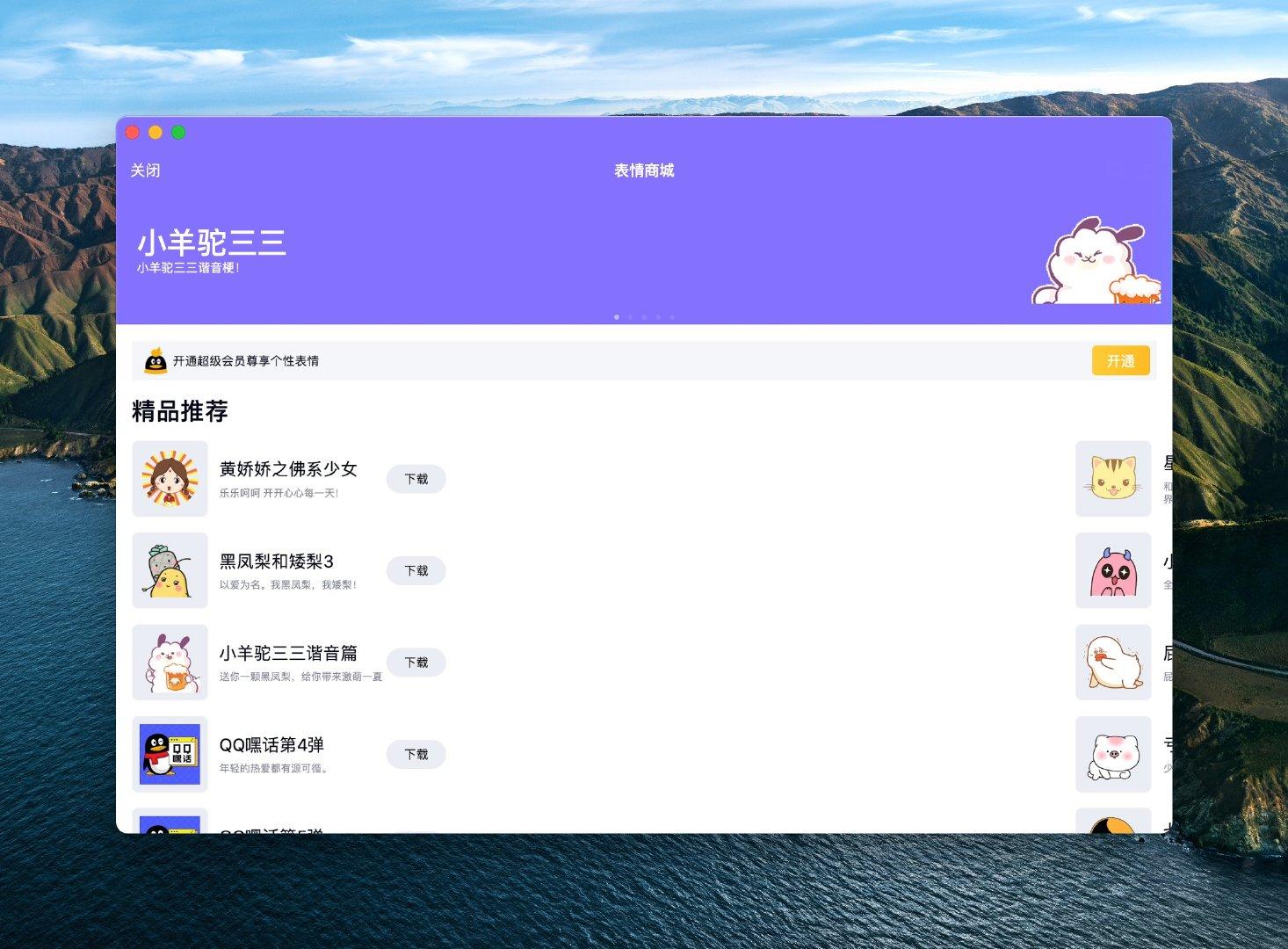Download 黄娇娇之佛系少女 sticker pack

point(416,479)
